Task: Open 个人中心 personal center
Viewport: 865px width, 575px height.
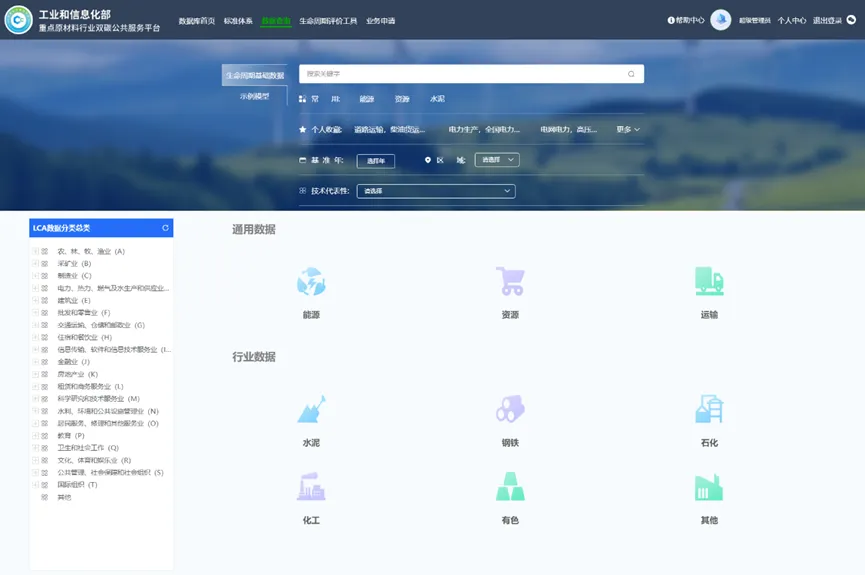Action: click(791, 21)
